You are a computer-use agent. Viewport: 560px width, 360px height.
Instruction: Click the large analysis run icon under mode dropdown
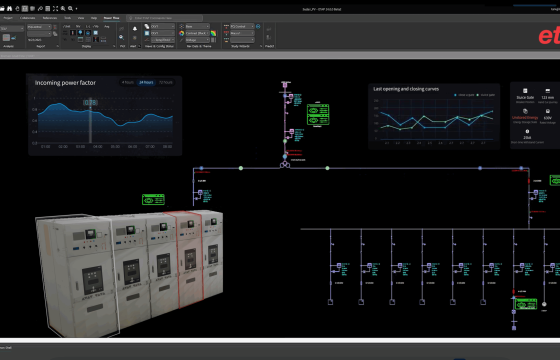(x=6, y=37)
